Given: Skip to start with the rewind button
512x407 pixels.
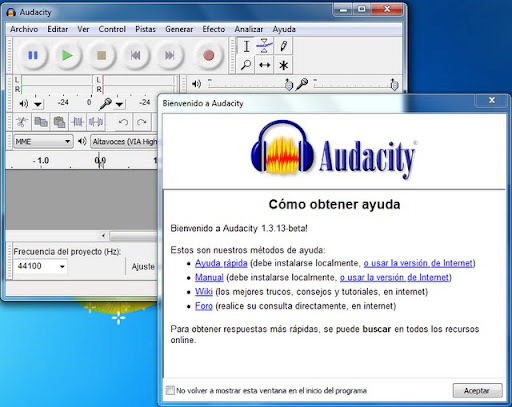Looking at the screenshot, I should click(135, 55).
